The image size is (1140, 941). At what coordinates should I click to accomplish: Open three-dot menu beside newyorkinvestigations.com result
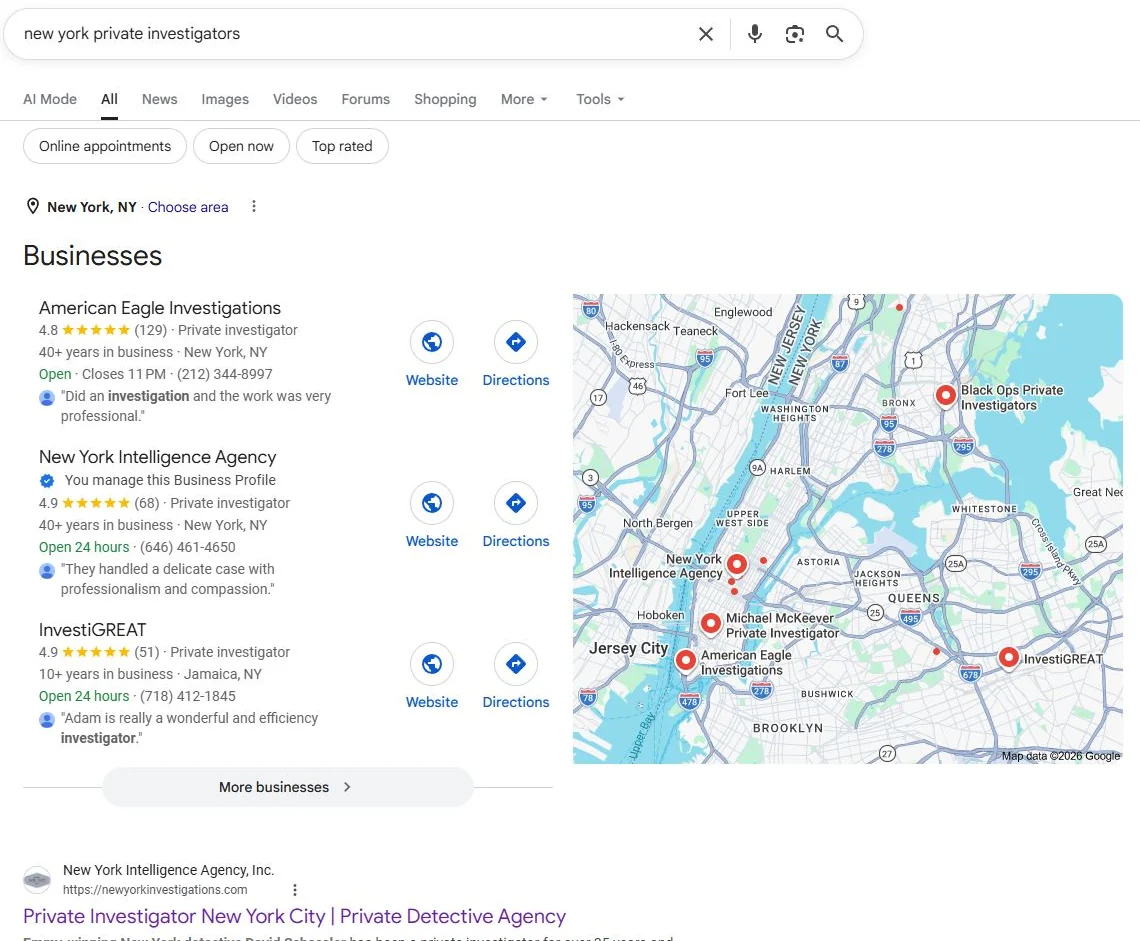(x=294, y=889)
